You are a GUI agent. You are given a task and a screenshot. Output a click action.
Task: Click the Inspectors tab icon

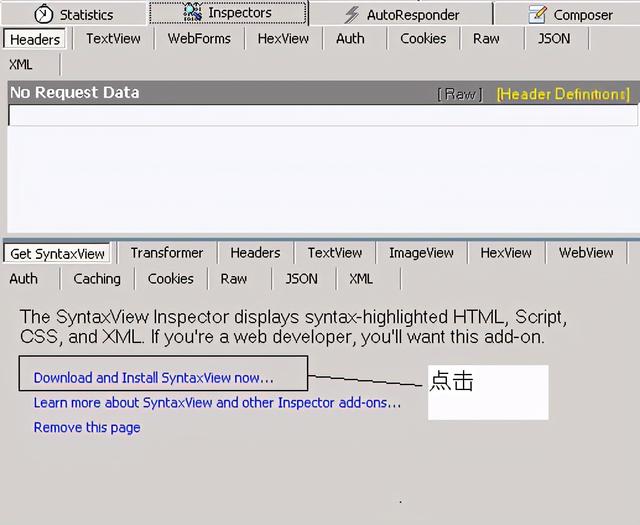click(193, 13)
